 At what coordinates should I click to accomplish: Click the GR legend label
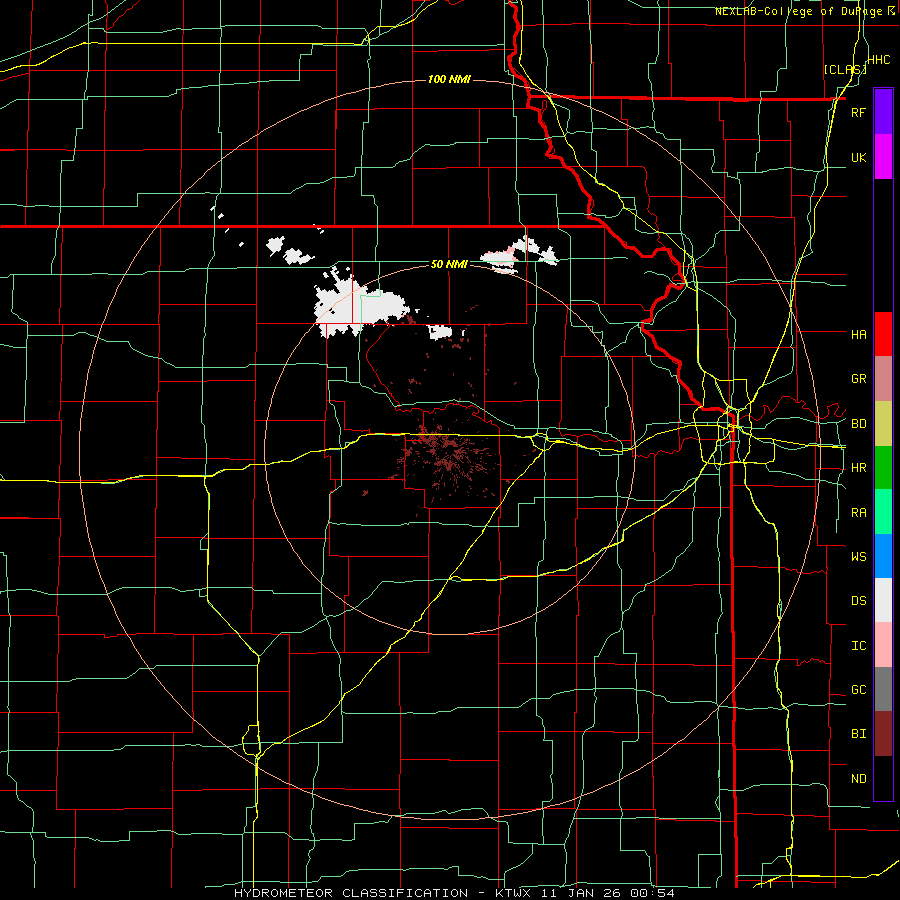click(858, 379)
